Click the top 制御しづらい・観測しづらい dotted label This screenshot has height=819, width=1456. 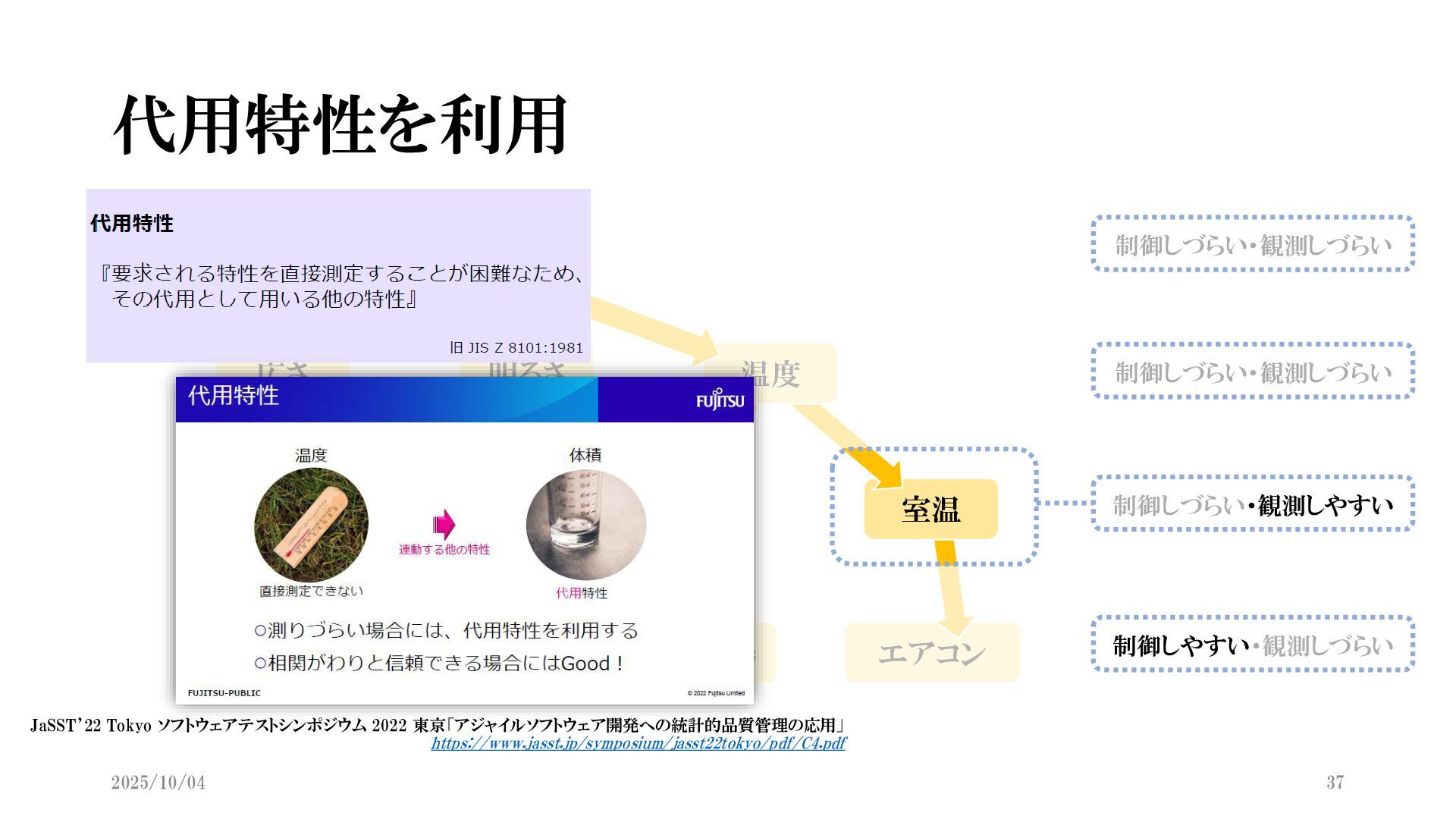pos(1253,244)
